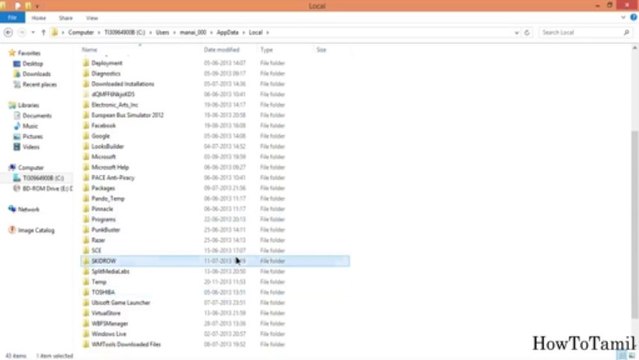This screenshot has width=639, height=360.
Task: Open the recent locations dropdown arrow
Action: coord(33,33)
